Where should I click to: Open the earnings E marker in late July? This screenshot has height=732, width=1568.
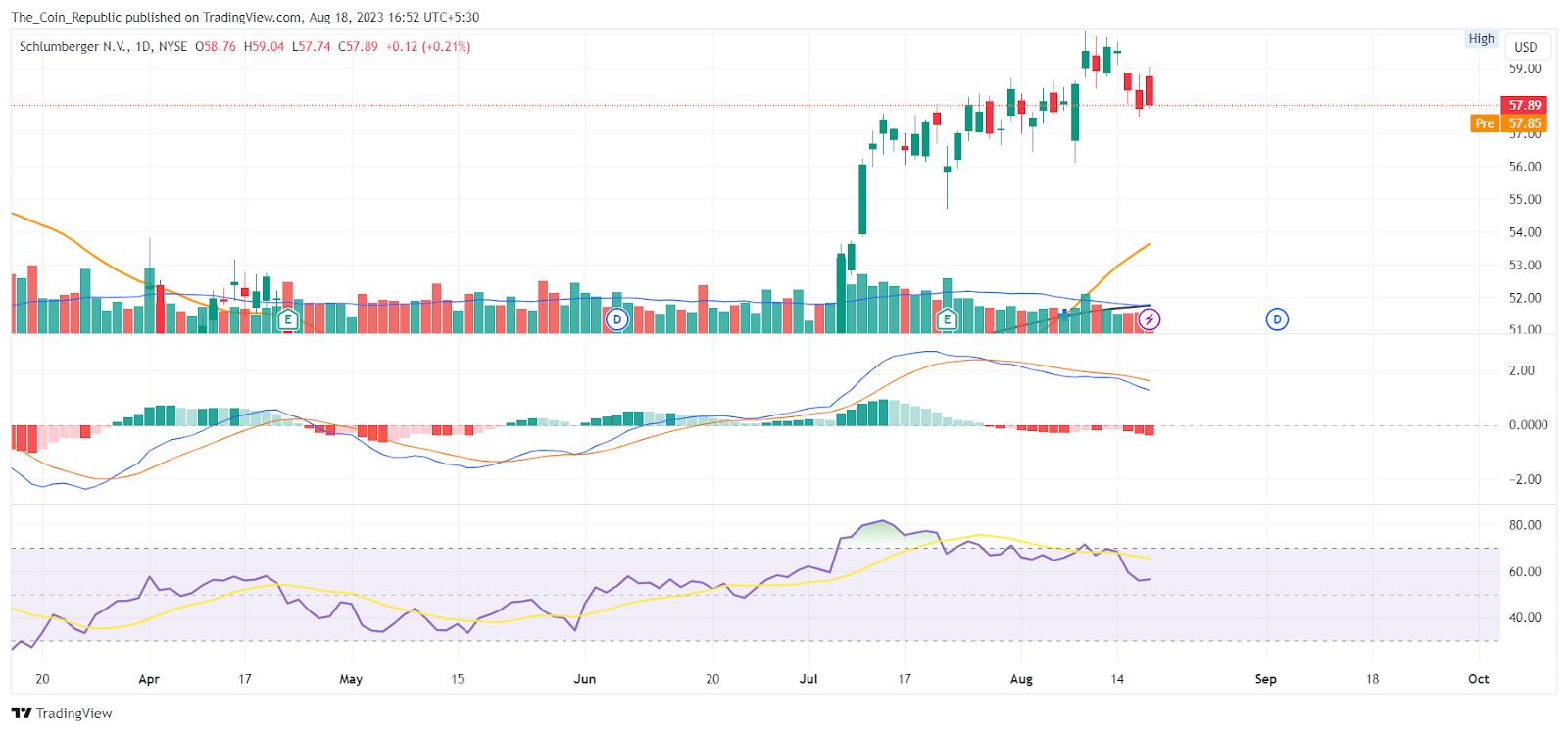tap(947, 319)
